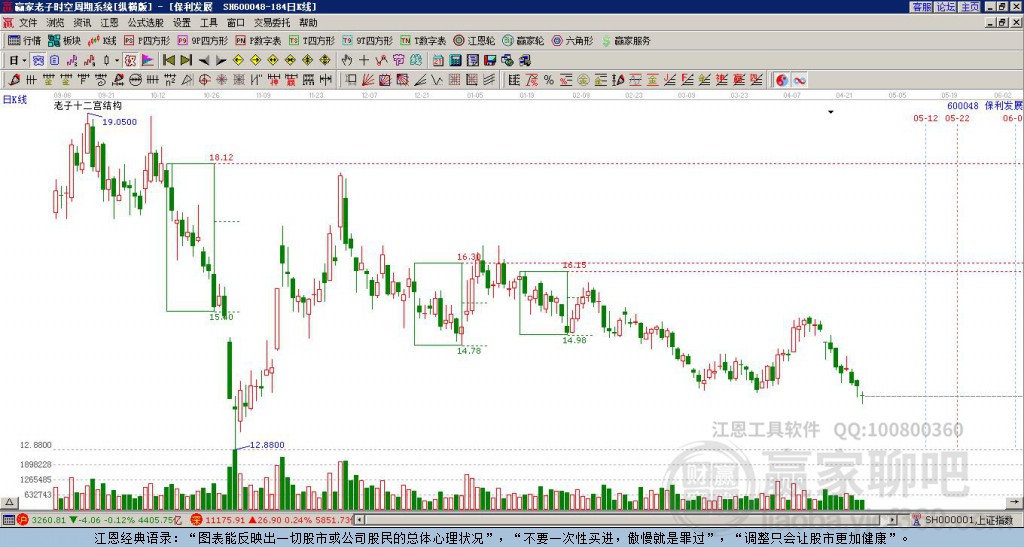Click the colorful flag icon
1024x548 pixels.
tap(148, 60)
